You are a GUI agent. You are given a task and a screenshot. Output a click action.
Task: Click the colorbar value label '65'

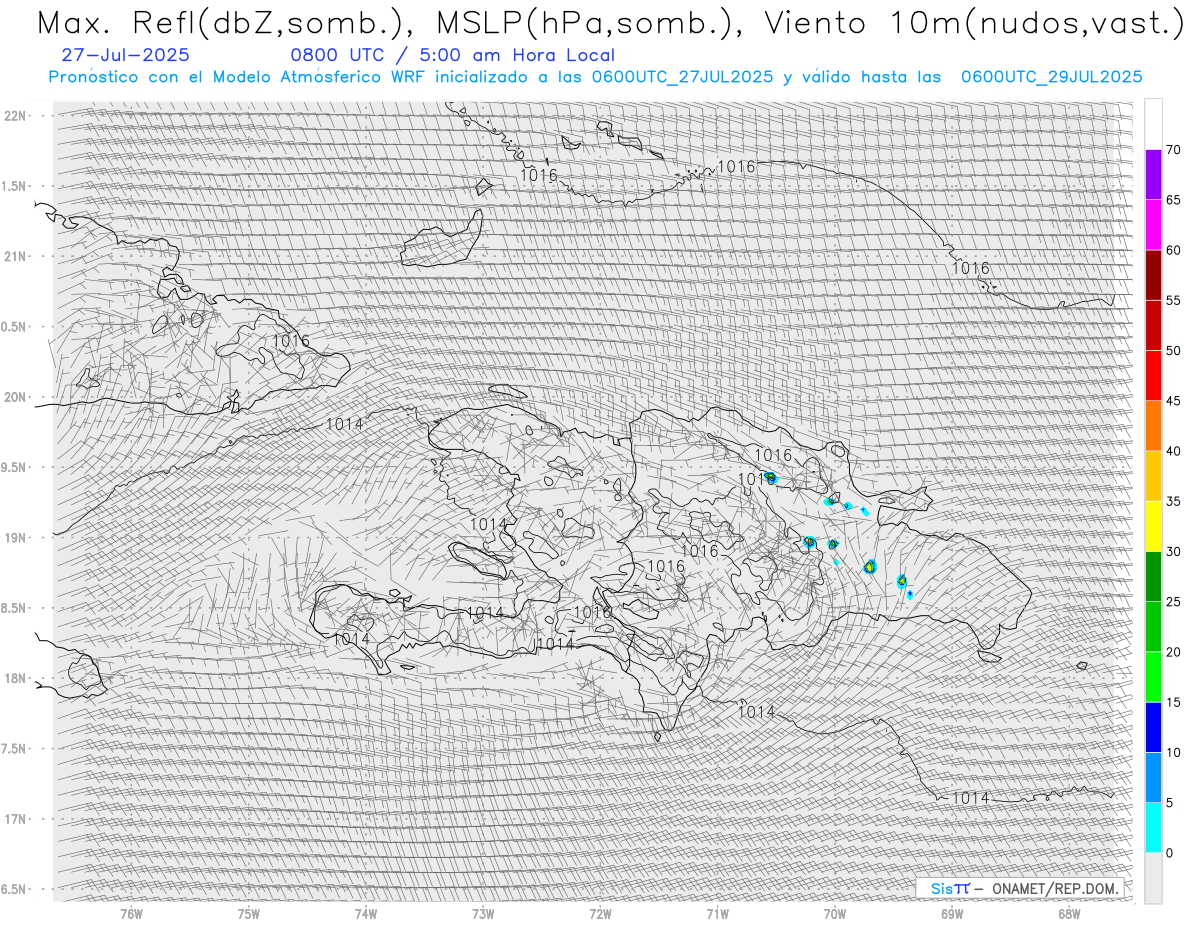pos(1173,200)
